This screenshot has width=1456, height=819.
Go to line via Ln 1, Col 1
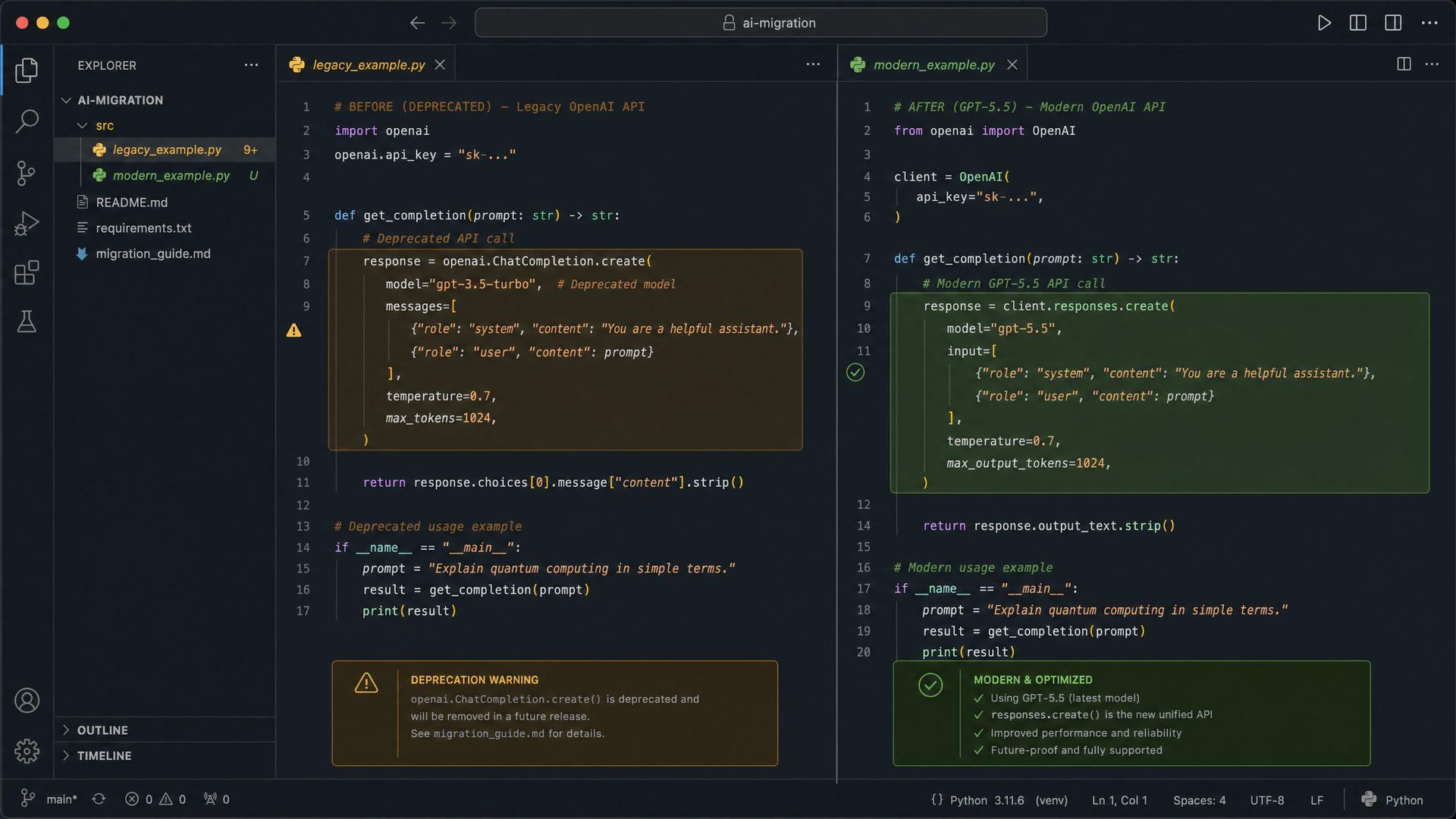1119,800
